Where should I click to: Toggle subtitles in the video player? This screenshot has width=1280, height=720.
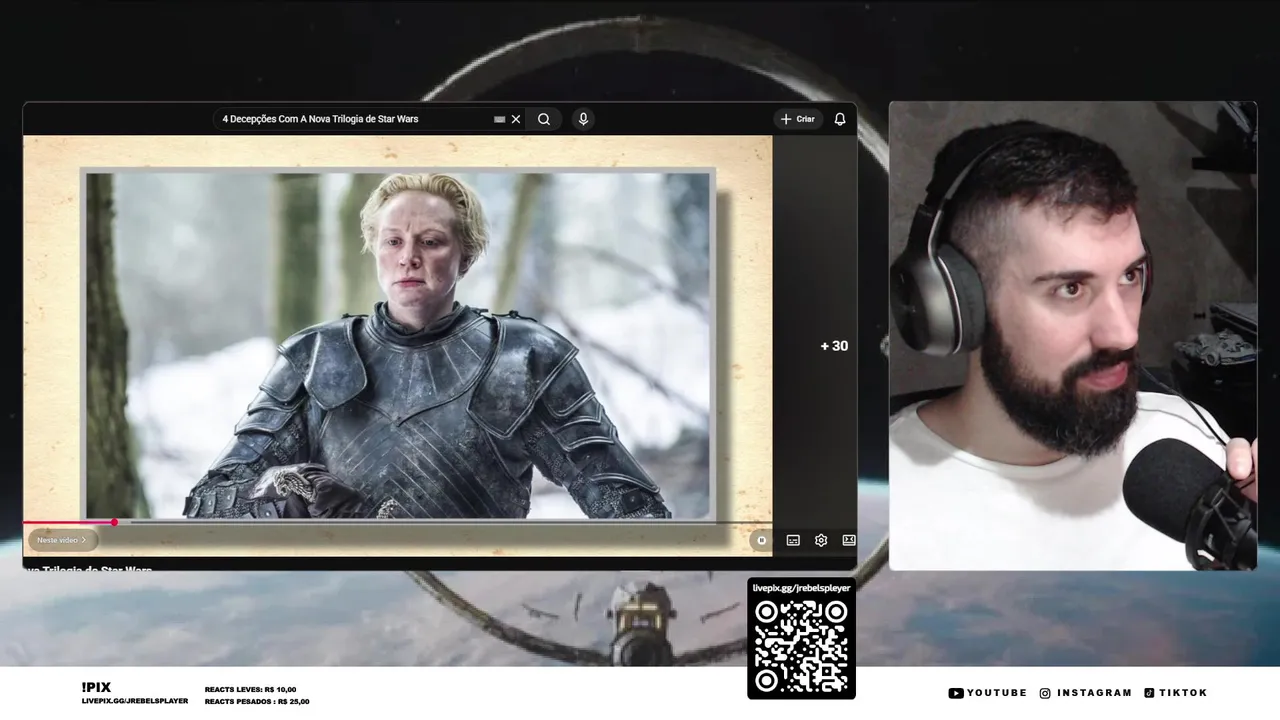793,540
